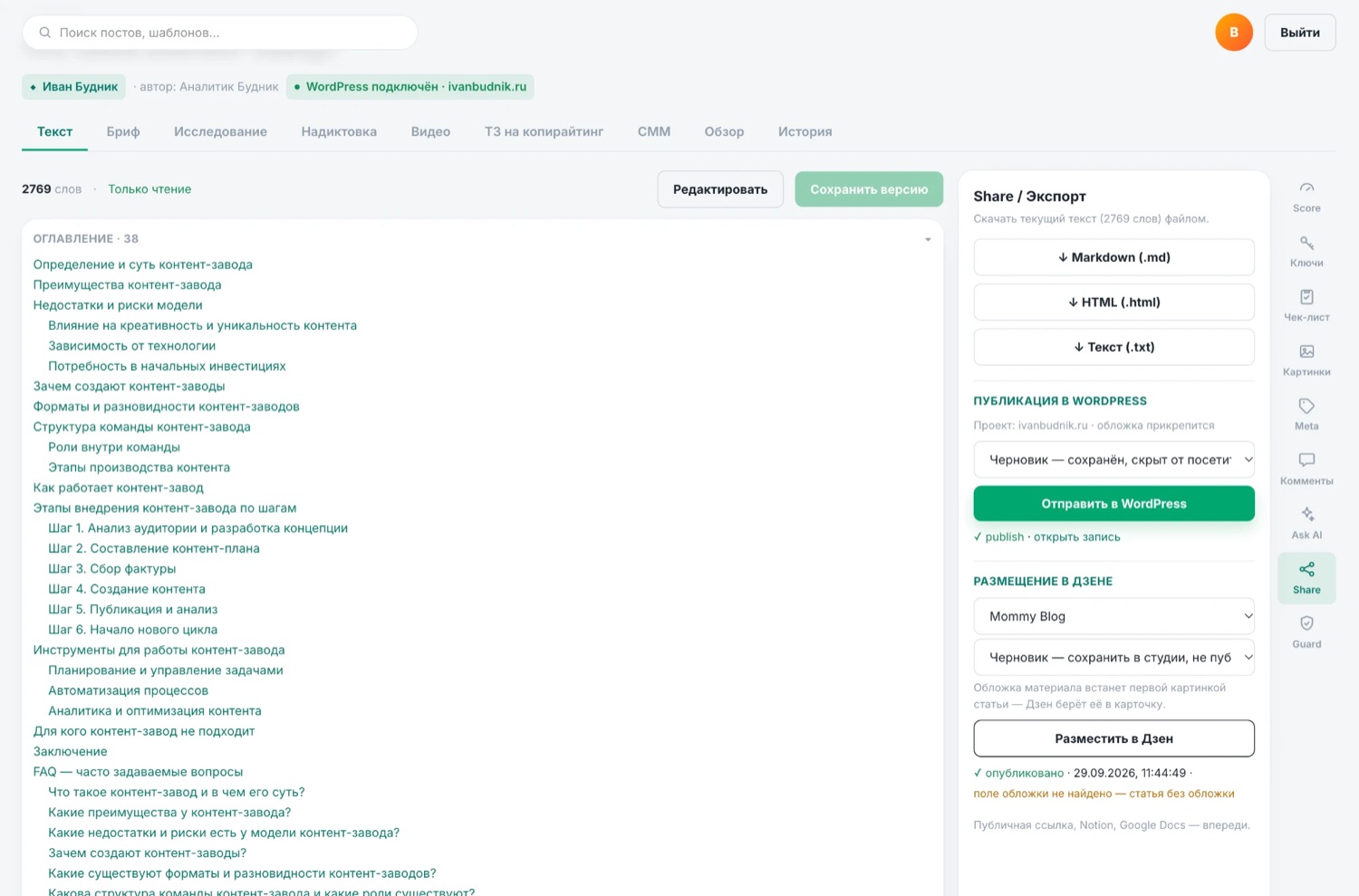Follow the открыть запись link
The image size is (1359, 896).
tap(1076, 537)
